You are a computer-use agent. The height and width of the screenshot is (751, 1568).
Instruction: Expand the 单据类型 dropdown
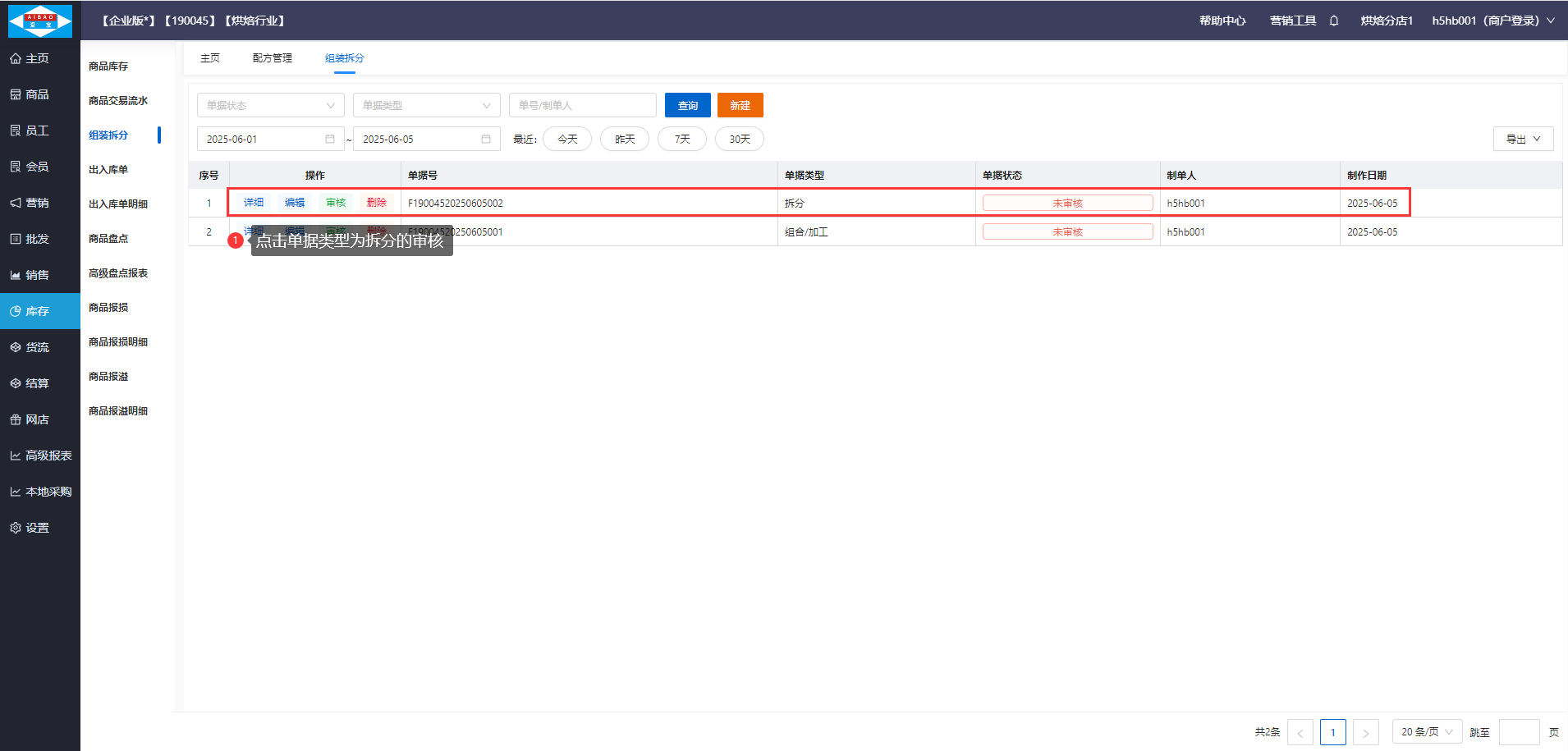[x=426, y=105]
